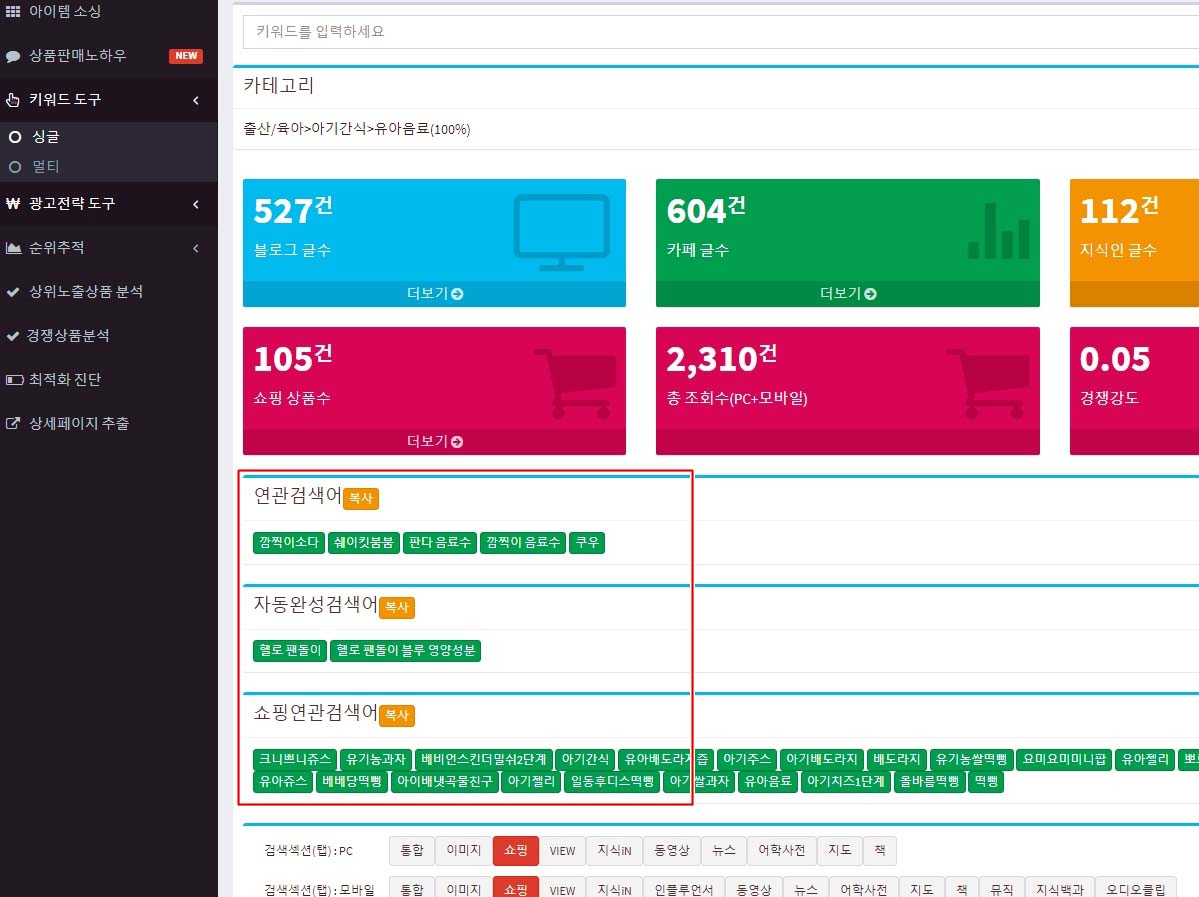
Task: Click the 베비언스킨더밀쉬2단계 keyword tag
Action: 483,759
